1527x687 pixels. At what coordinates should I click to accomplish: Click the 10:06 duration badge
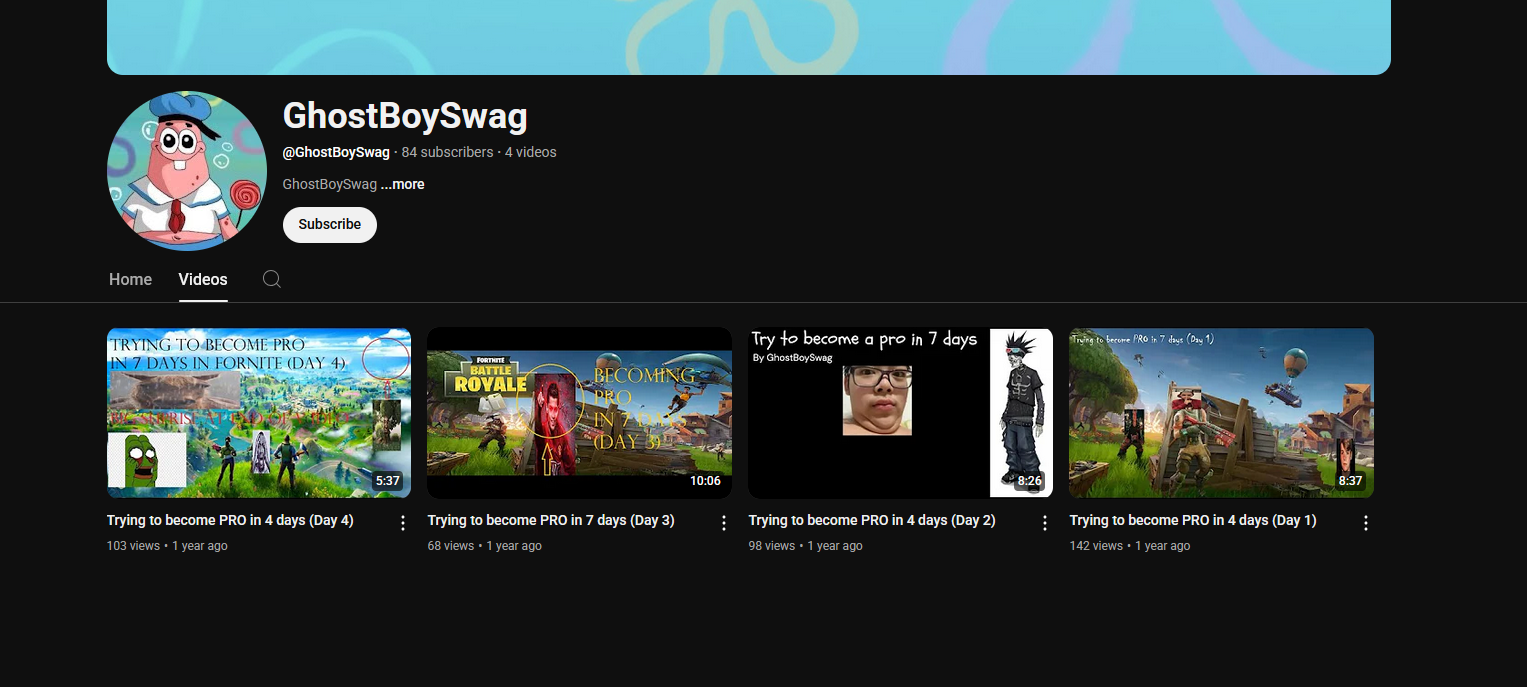click(x=705, y=481)
